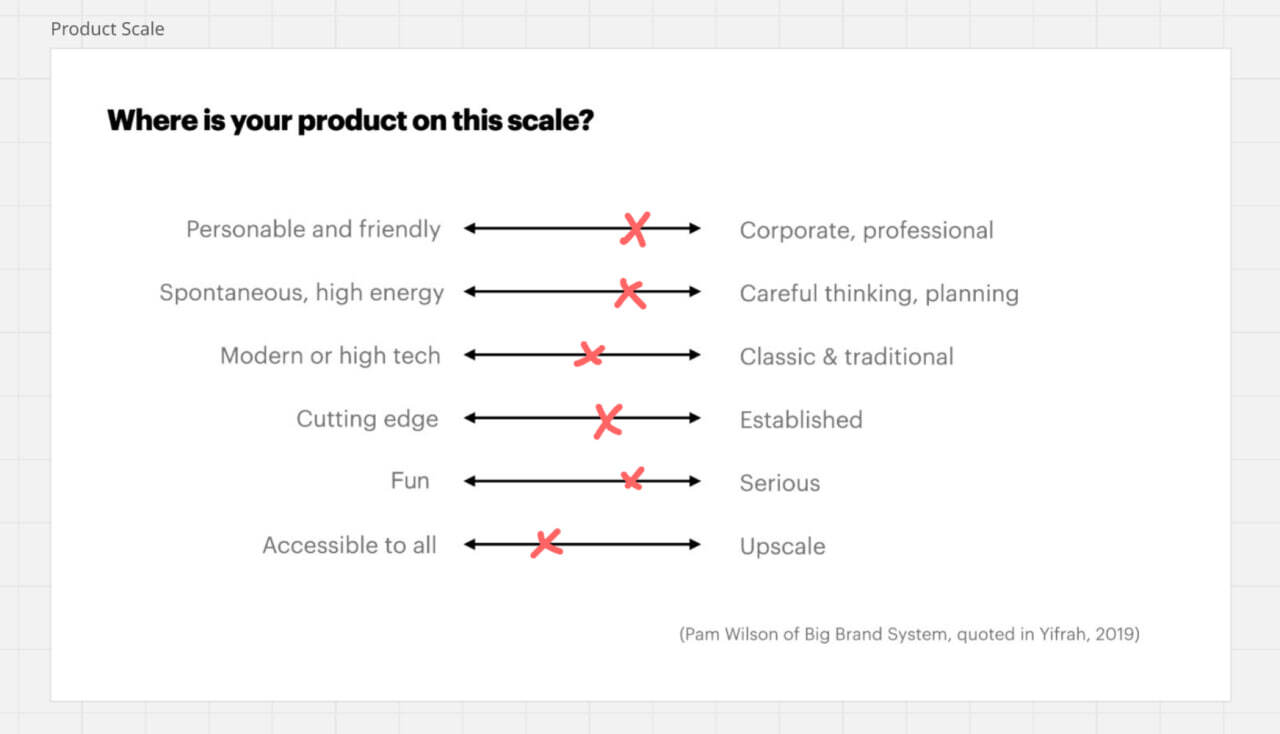The height and width of the screenshot is (734, 1280).
Task: Select the red X on the Fun–Serious scale
Action: pyautogui.click(x=632, y=479)
